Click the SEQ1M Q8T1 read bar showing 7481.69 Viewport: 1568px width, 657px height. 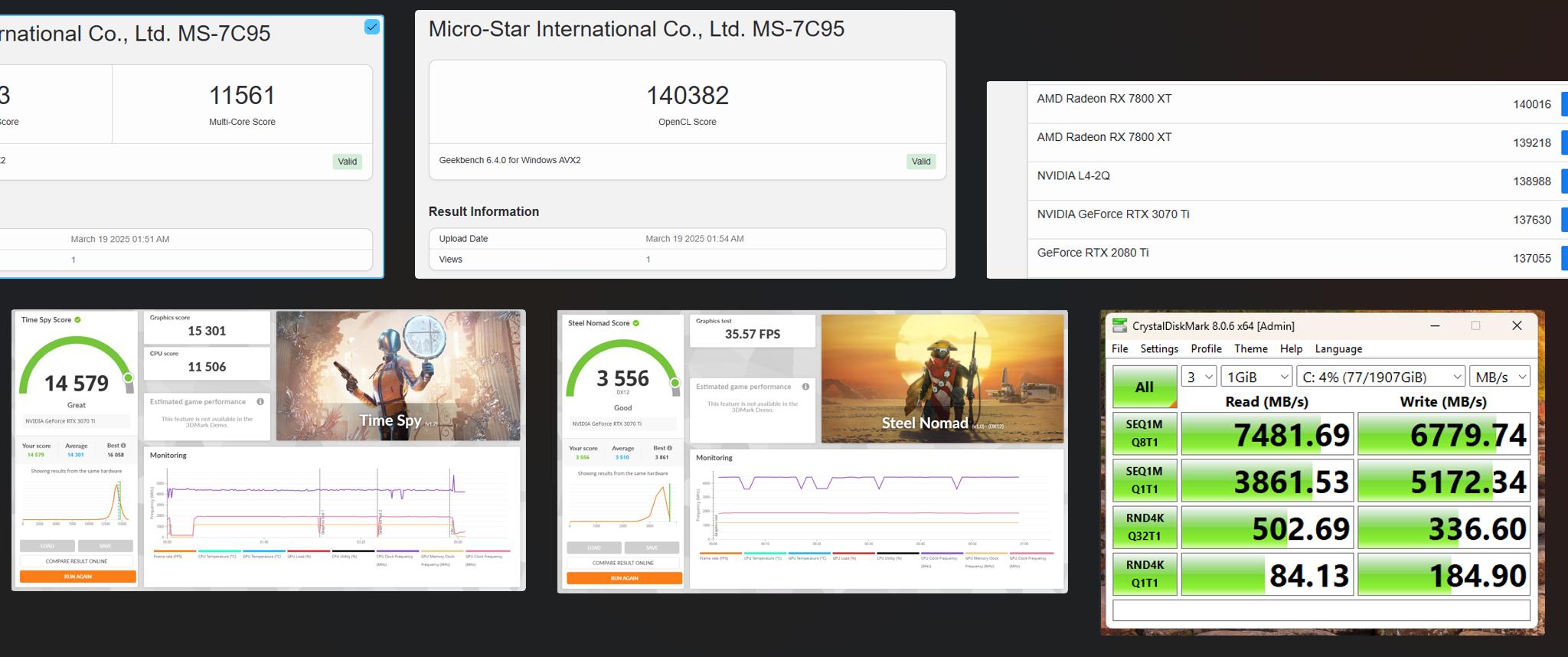[1268, 434]
